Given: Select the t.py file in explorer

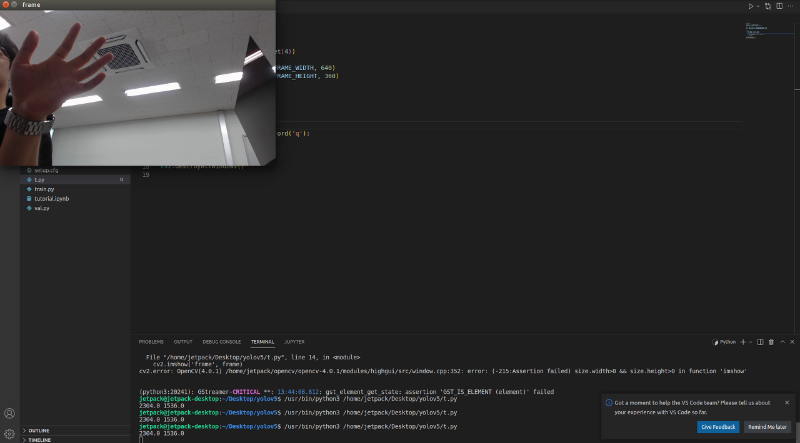Looking at the screenshot, I should point(75,180).
